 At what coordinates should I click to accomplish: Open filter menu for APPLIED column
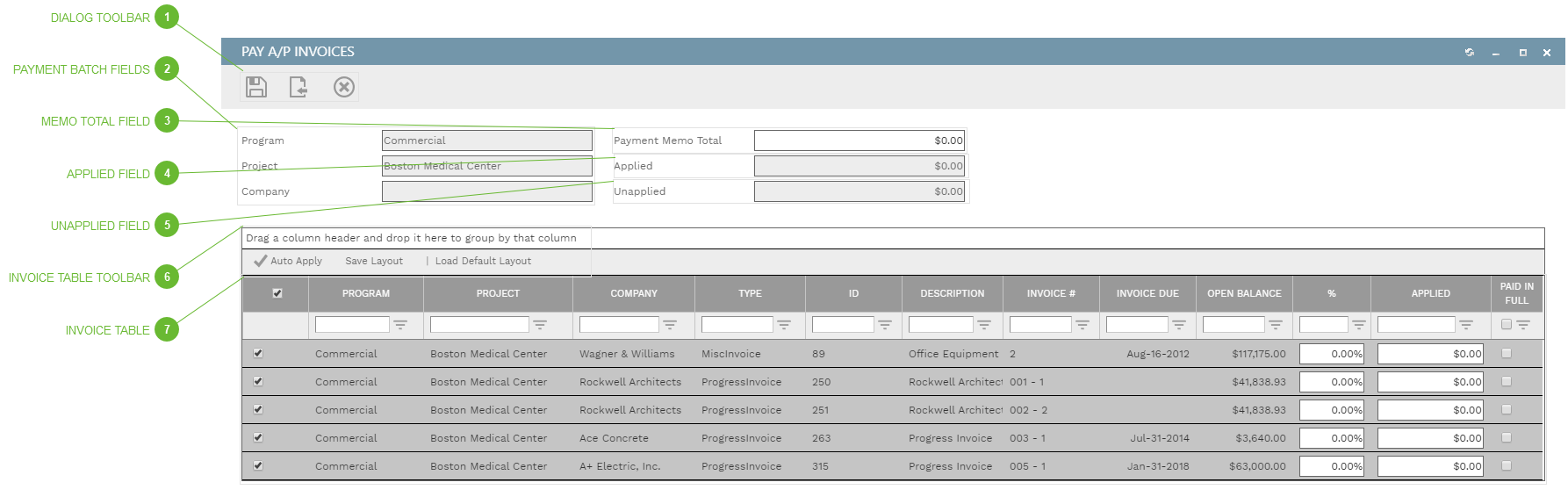(1466, 325)
